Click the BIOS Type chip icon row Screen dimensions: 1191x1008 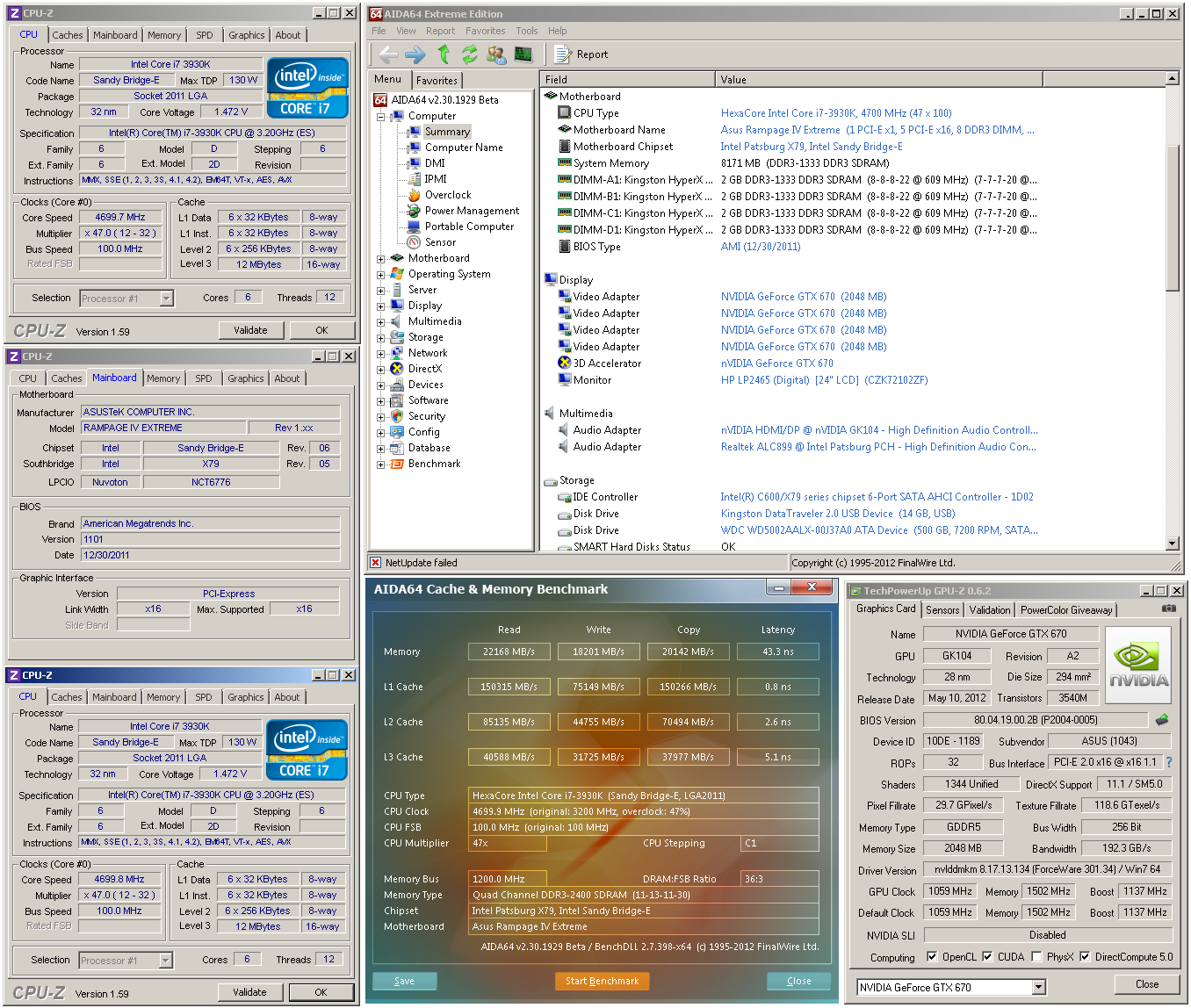click(x=565, y=247)
